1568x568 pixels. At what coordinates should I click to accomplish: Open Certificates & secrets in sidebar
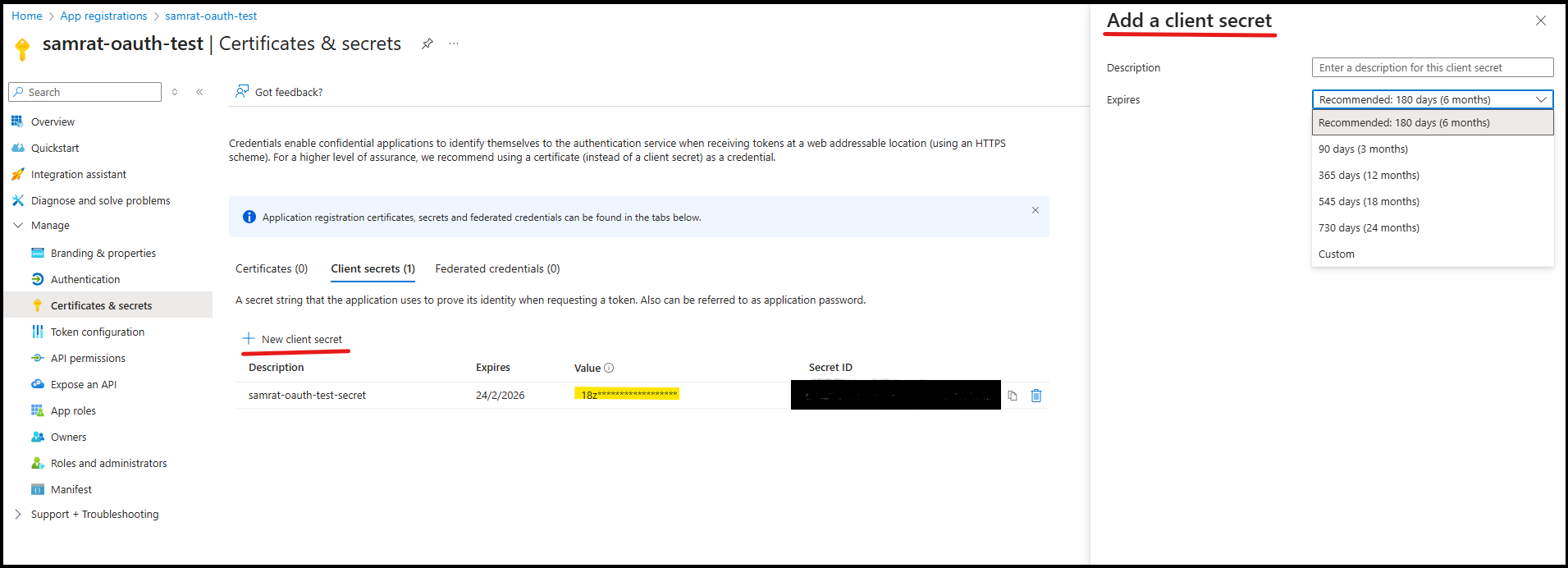point(108,305)
